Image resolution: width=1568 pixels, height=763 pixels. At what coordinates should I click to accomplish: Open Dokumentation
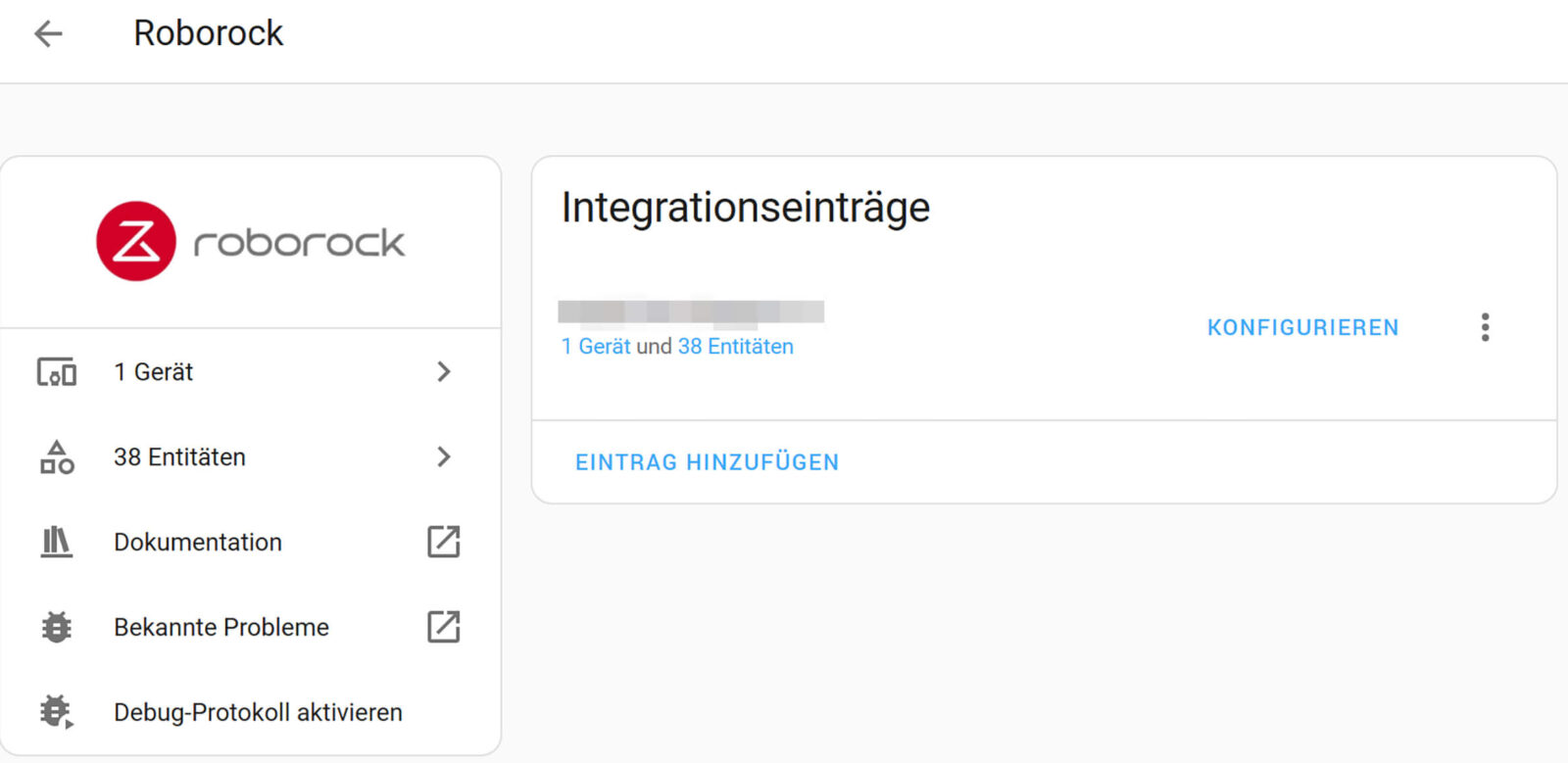coord(251,542)
